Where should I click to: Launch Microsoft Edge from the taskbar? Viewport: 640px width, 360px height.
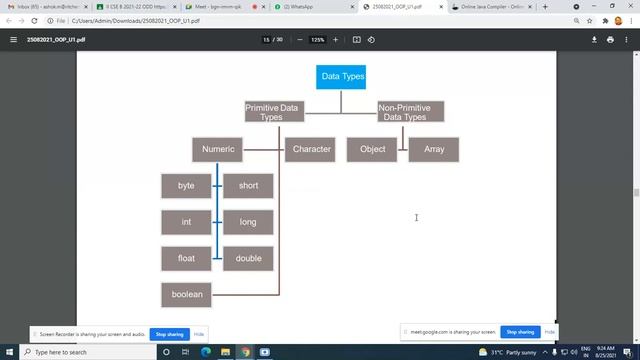(x=205, y=352)
